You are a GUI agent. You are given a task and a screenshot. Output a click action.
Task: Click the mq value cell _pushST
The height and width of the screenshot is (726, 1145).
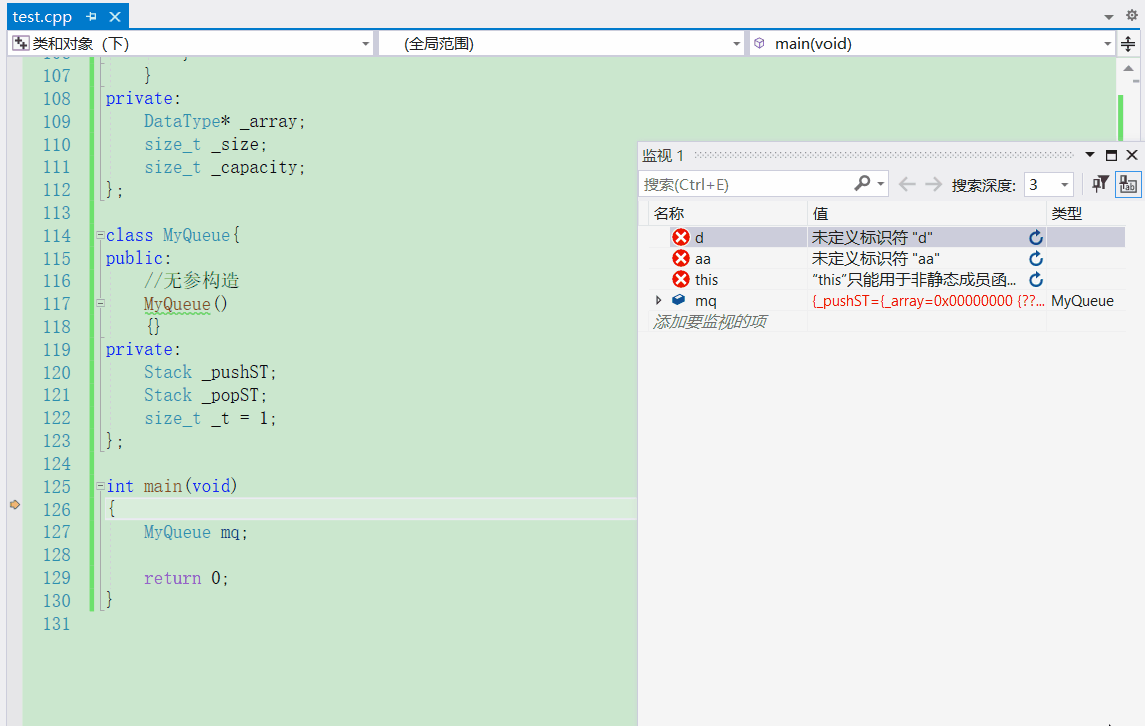tap(927, 301)
